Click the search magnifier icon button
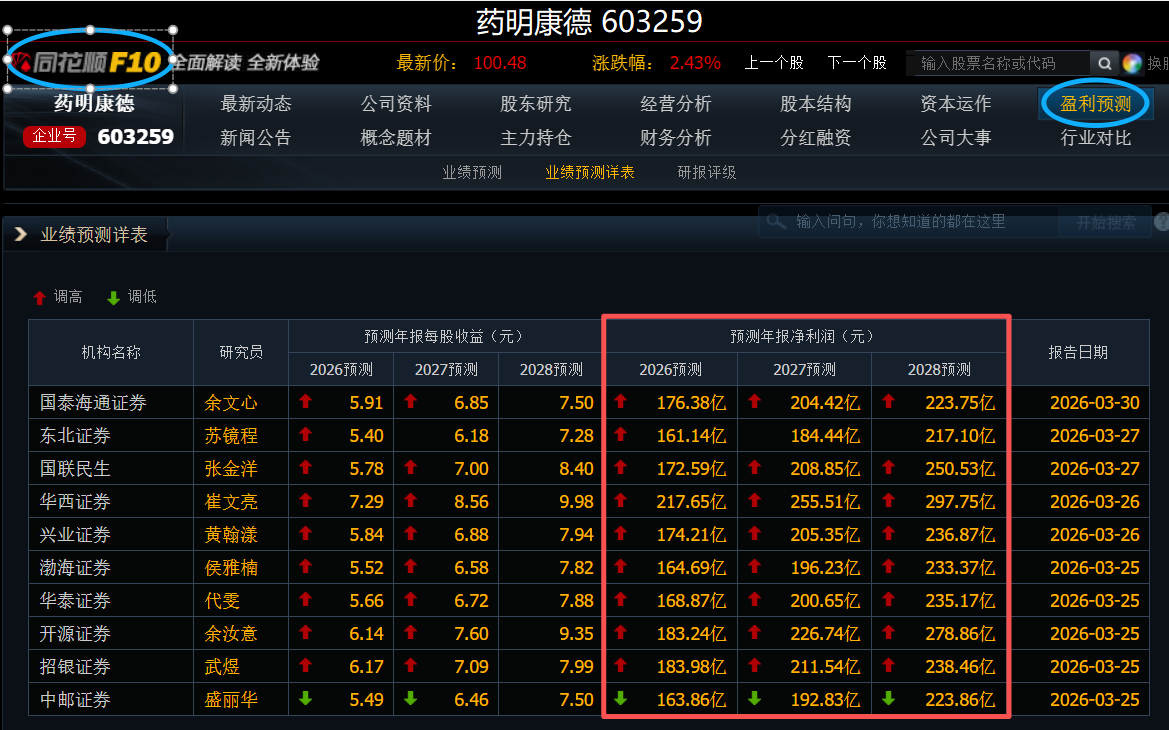This screenshot has height=730, width=1169. (1105, 63)
